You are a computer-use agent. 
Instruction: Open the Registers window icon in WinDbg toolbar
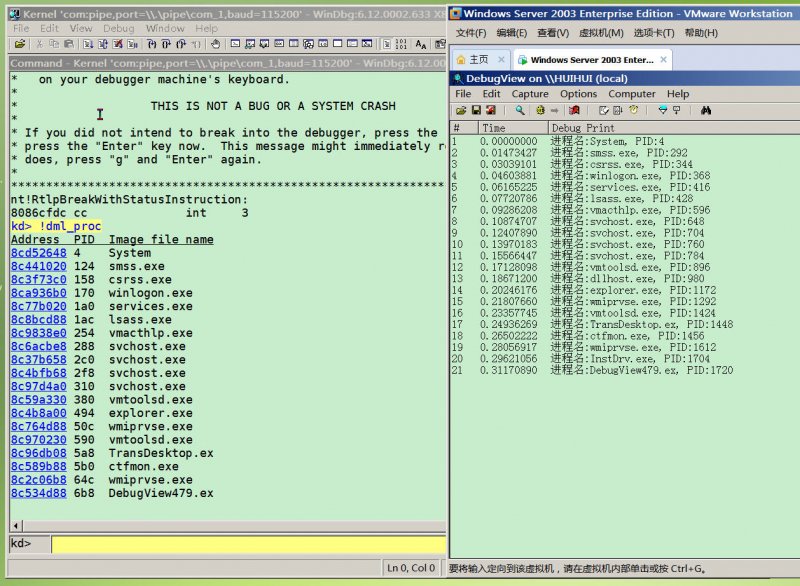(x=279, y=44)
